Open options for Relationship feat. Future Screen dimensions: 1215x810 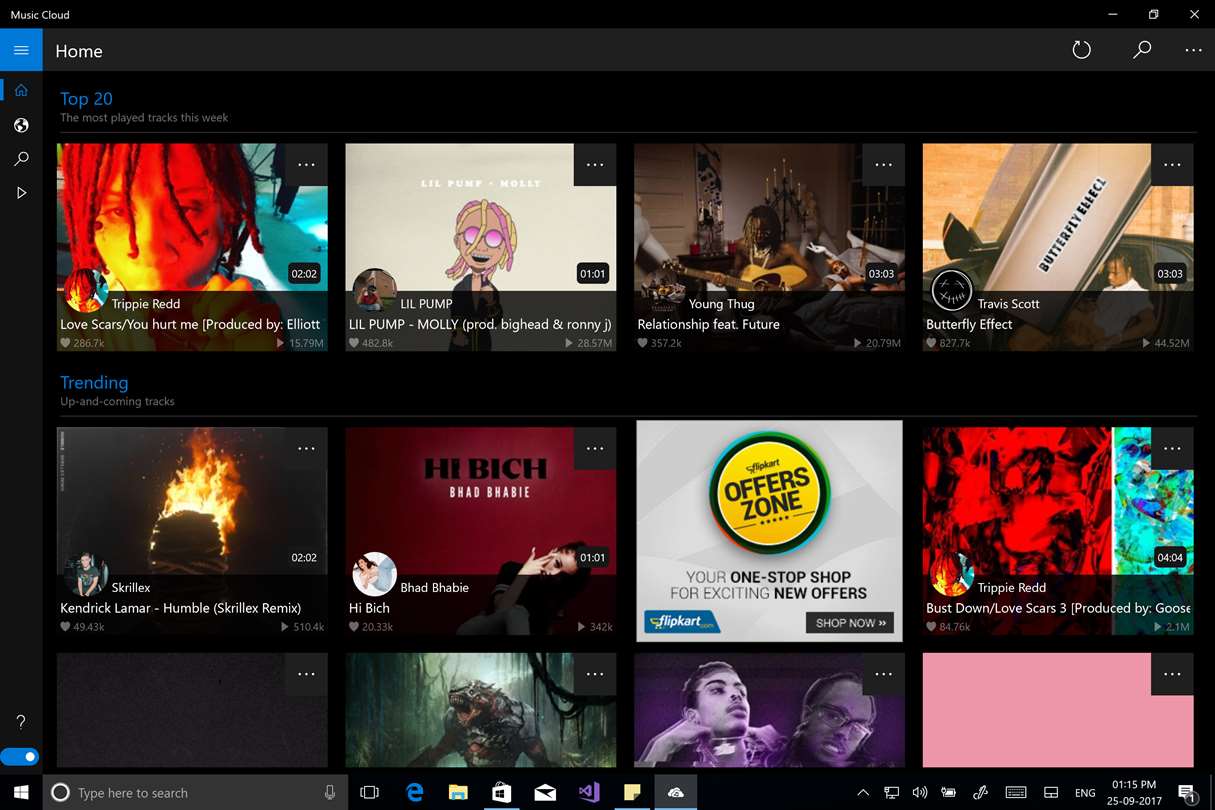pos(884,164)
